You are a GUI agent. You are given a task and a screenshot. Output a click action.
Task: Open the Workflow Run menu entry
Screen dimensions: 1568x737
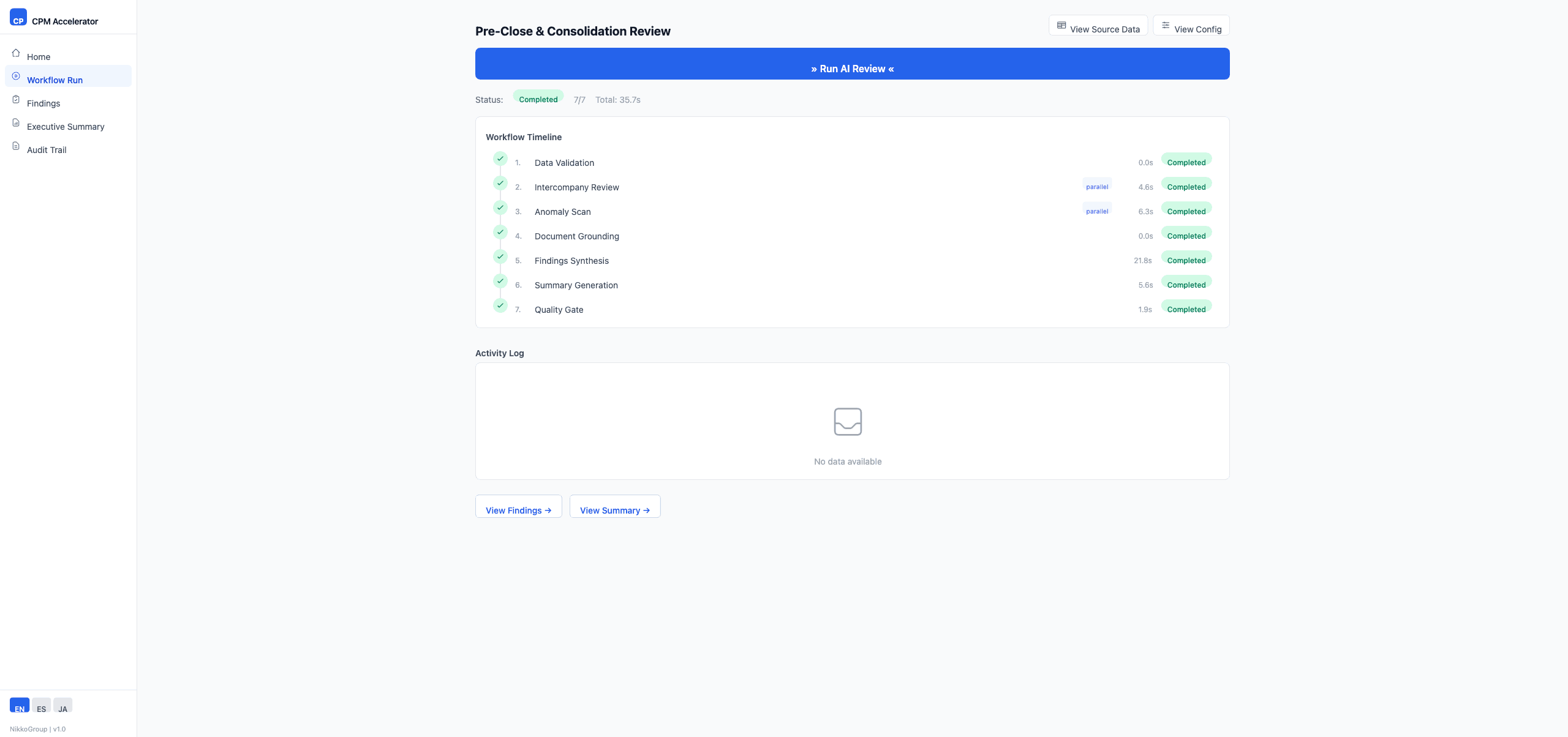[55, 80]
